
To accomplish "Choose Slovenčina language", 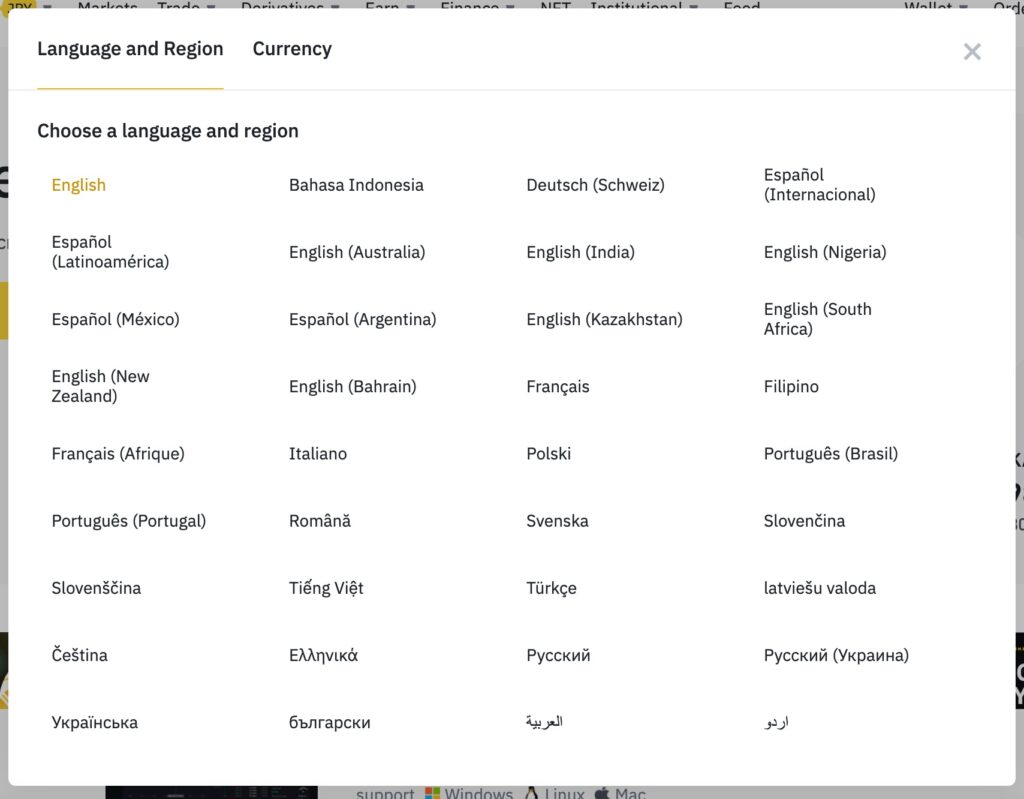I will 804,521.
